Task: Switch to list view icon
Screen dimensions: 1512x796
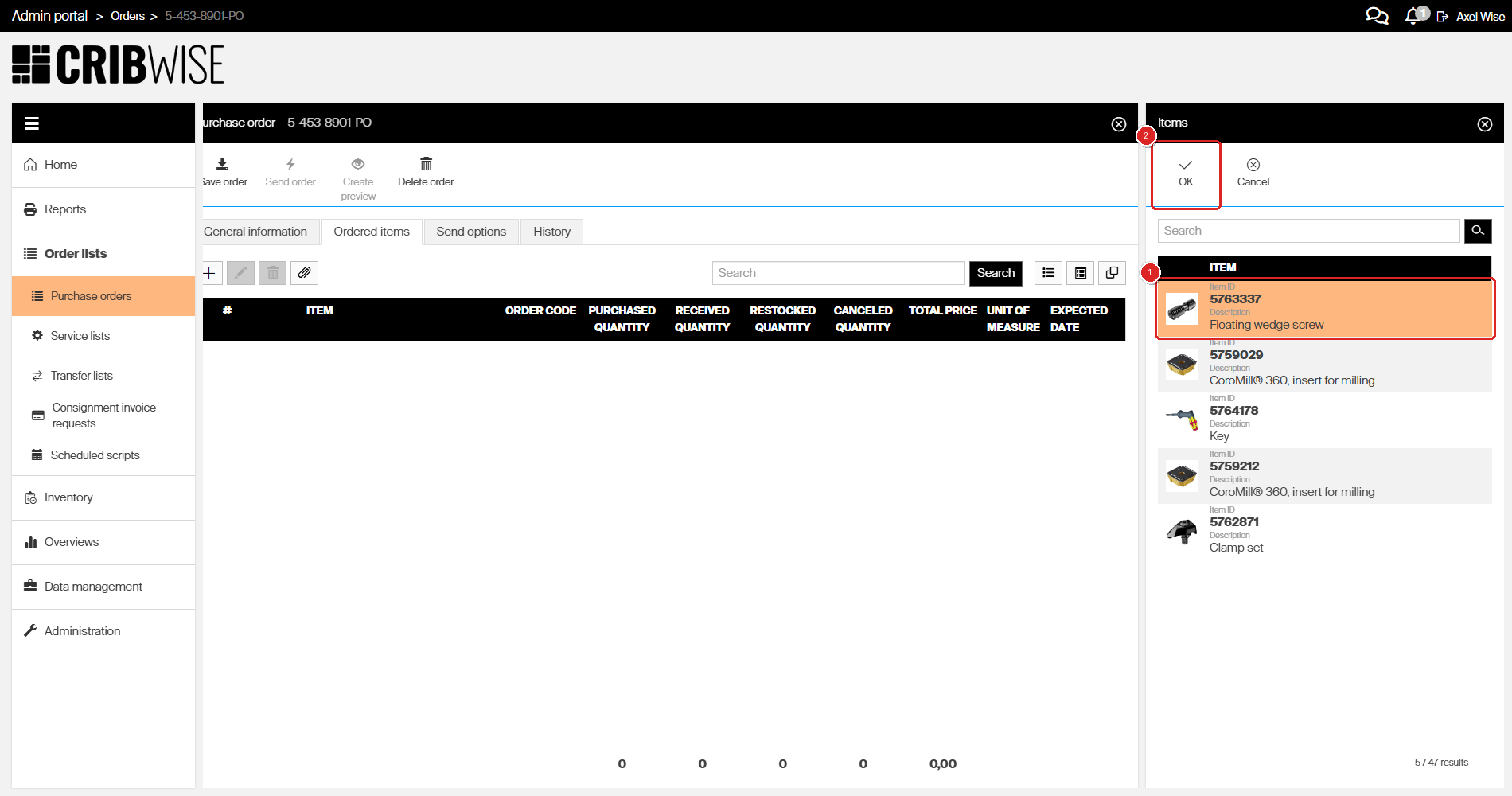Action: 1048,273
